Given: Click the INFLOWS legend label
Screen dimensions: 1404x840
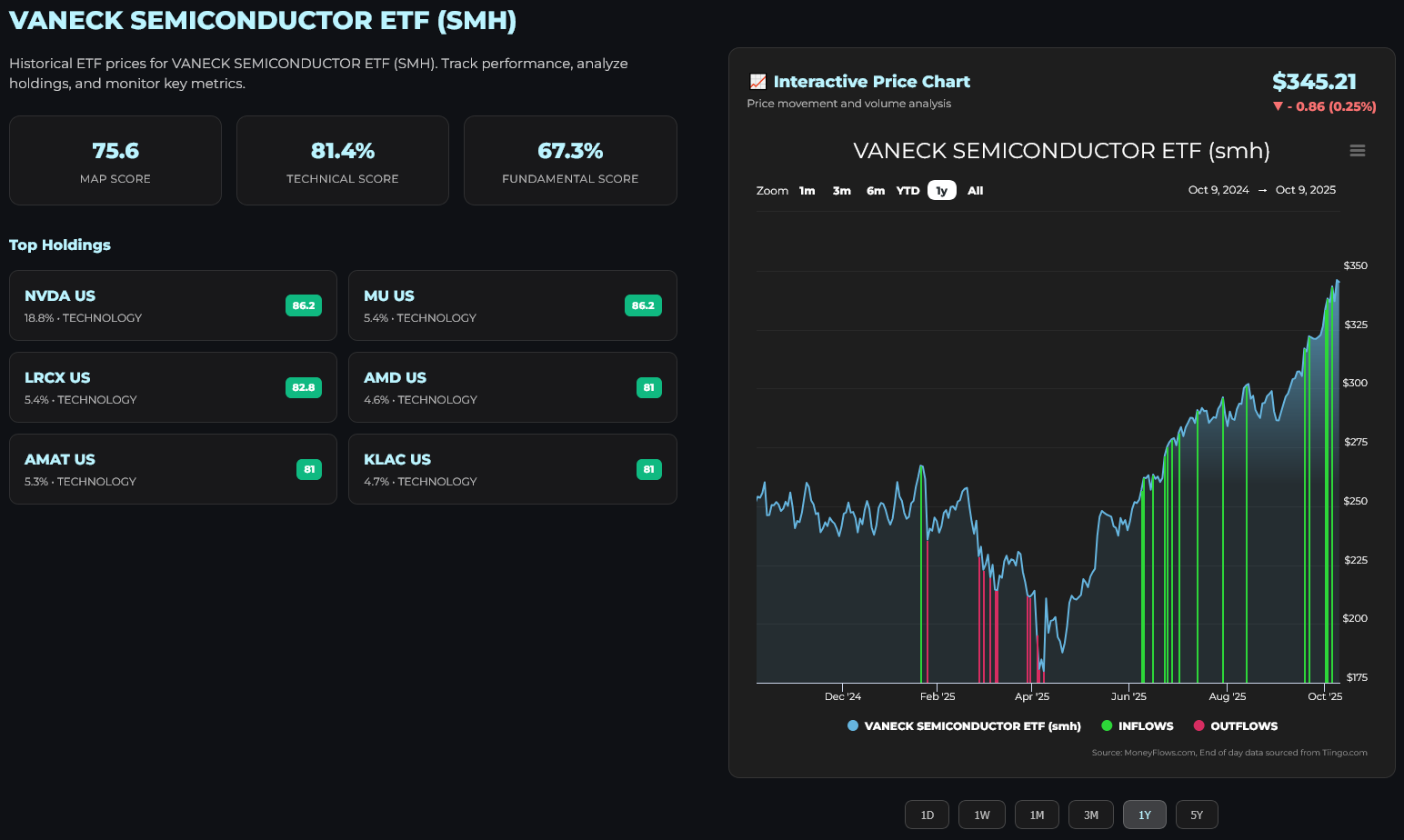Looking at the screenshot, I should 1146,725.
